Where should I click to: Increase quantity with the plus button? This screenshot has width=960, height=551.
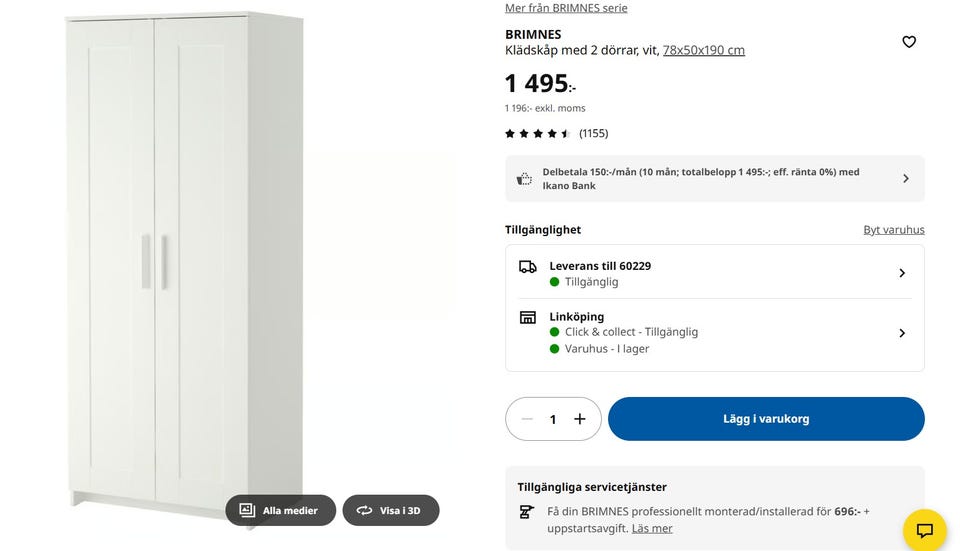pos(580,419)
